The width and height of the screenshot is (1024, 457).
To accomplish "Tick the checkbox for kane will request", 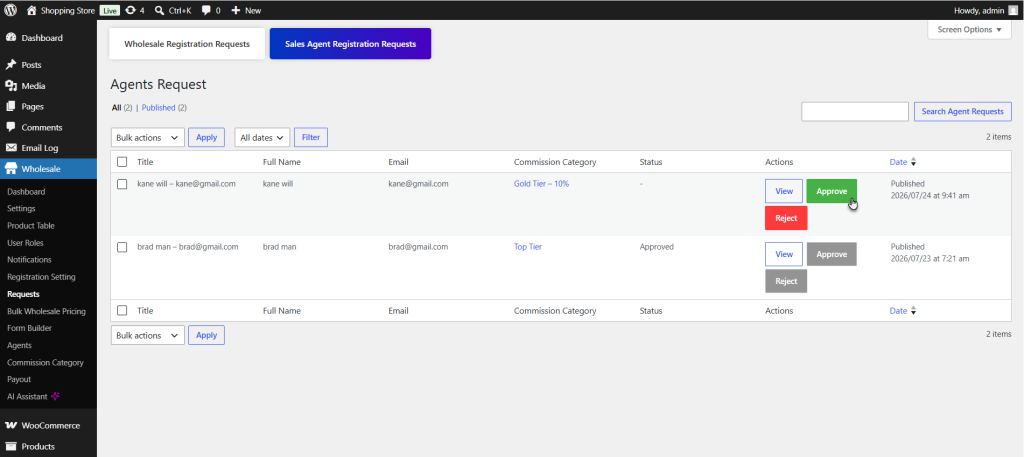I will (x=122, y=184).
